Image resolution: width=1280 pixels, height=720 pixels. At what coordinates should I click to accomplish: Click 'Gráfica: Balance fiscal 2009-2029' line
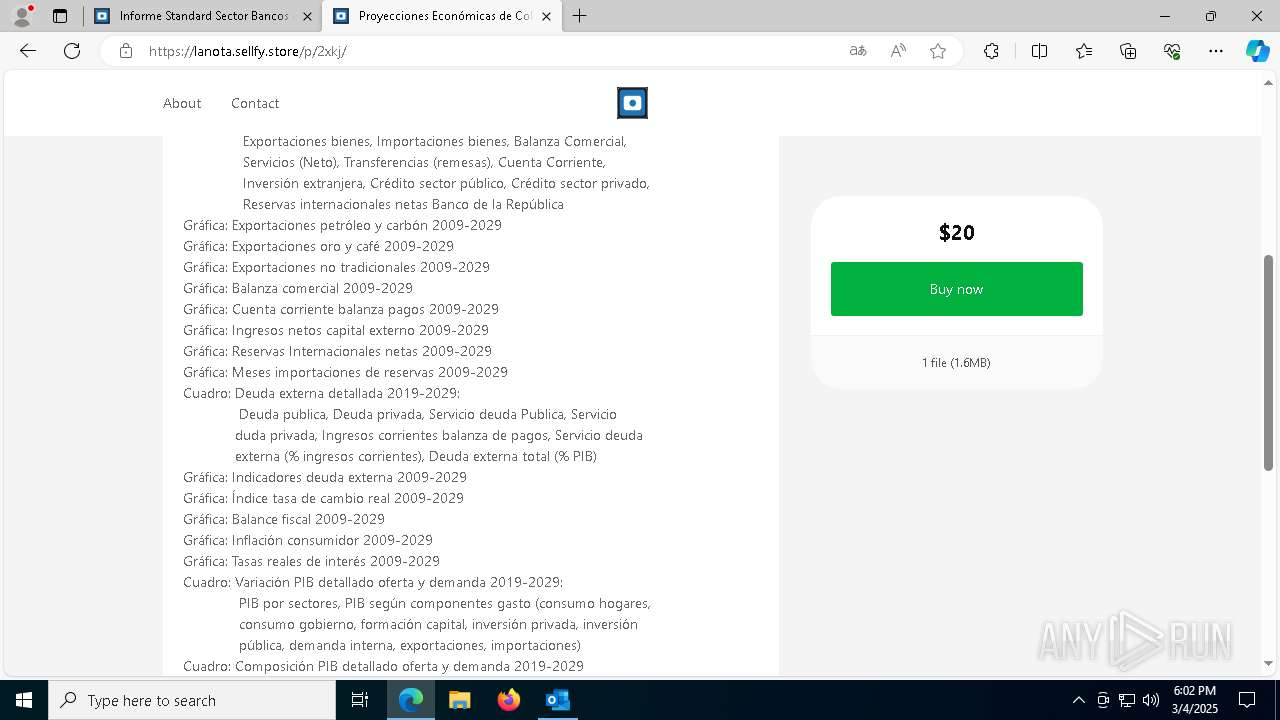pyautogui.click(x=284, y=519)
